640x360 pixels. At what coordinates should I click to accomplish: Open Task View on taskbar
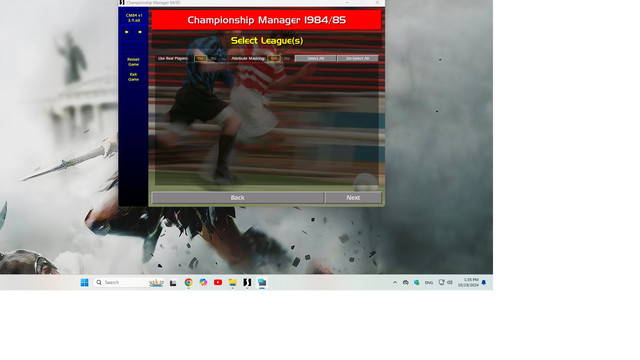click(x=173, y=282)
